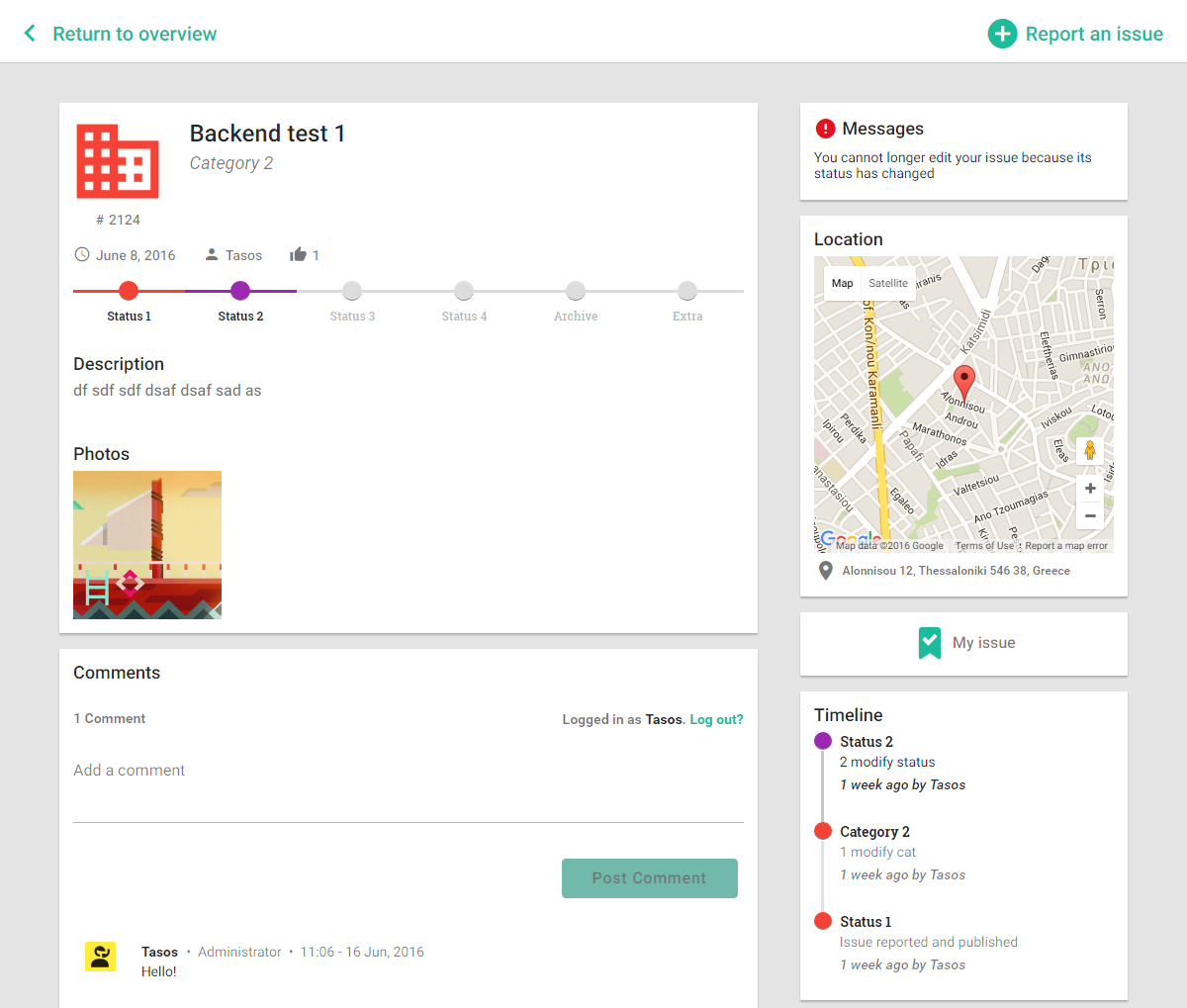
Task: Click the person icon beside Tasos
Action: point(212,254)
